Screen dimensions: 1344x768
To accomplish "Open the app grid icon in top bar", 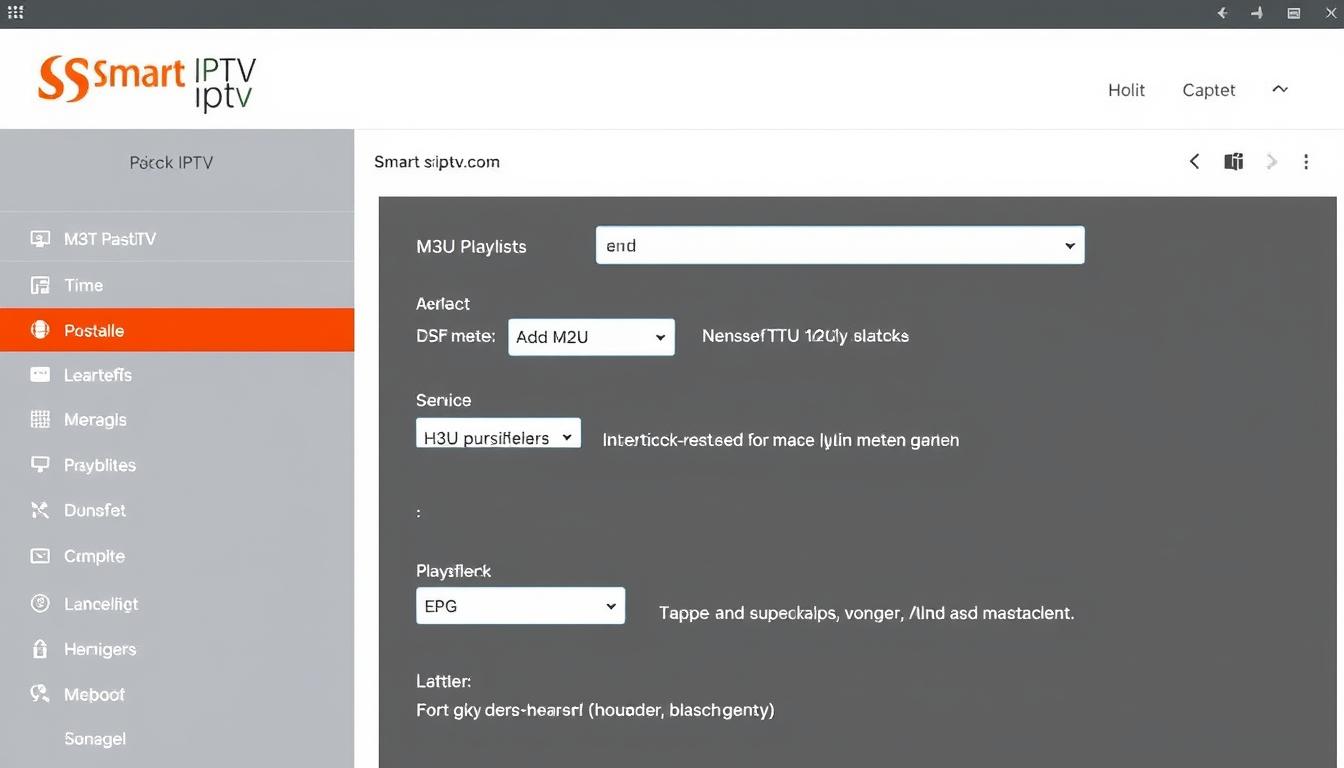I will 15,13.
